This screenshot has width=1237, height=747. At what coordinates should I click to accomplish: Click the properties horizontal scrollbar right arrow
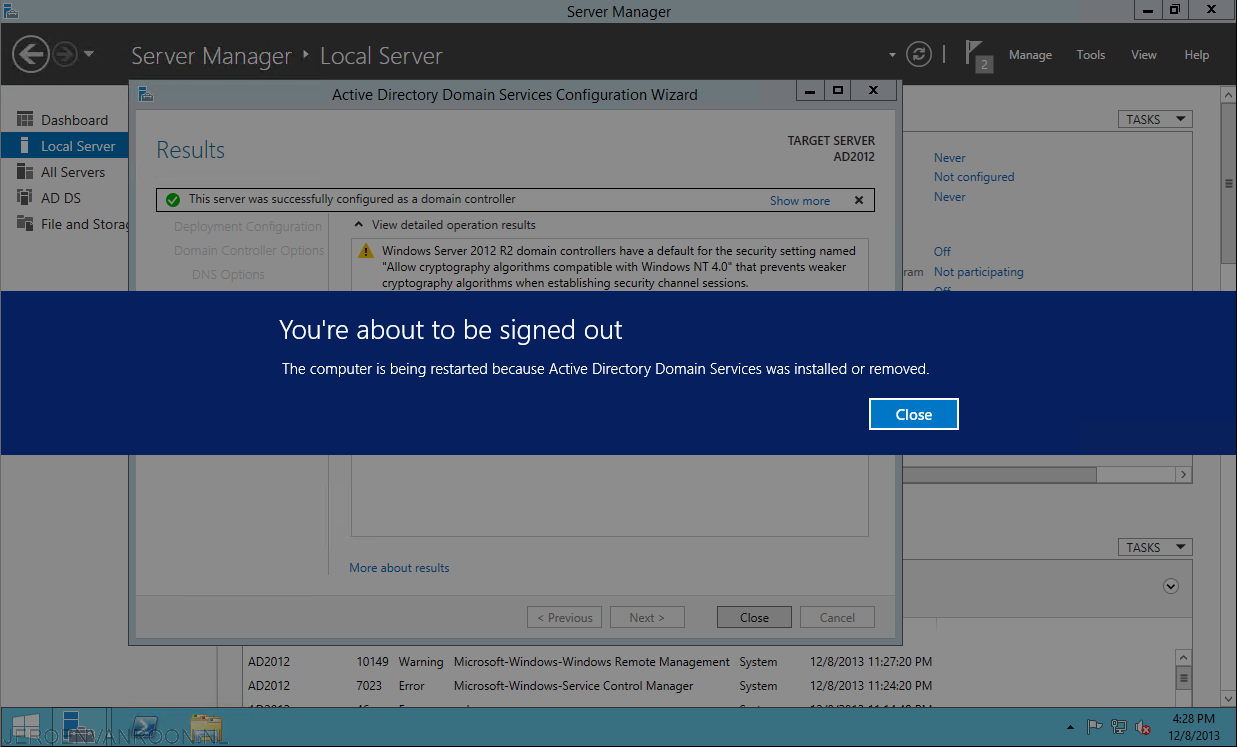click(1184, 474)
